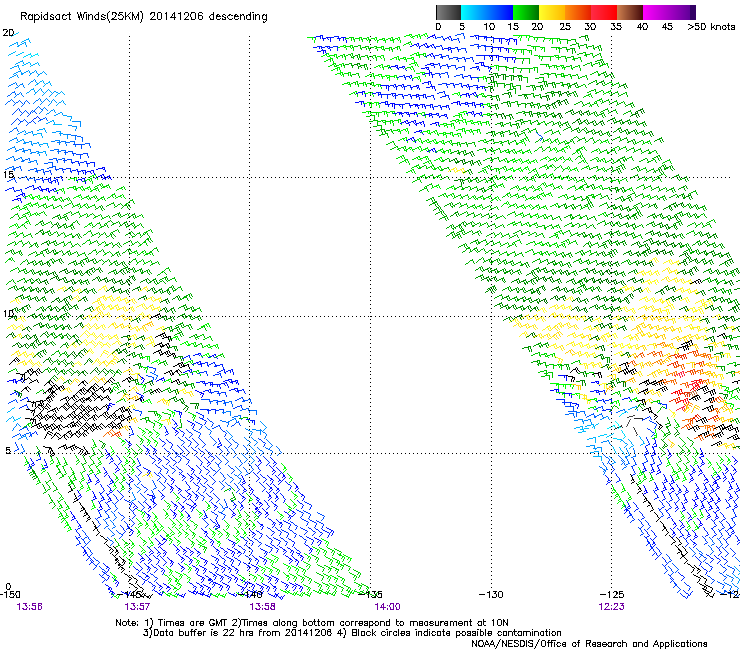This screenshot has width=740, height=650.
Task: Click the 'NOAA/NESDIS/Office of Research and Applications' credit
Action: [x=589, y=644]
